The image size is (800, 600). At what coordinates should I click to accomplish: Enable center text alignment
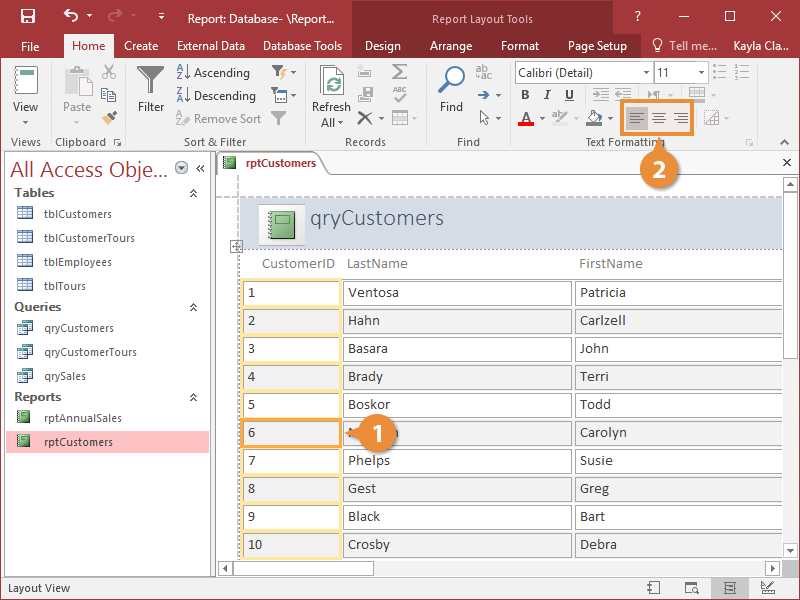659,118
